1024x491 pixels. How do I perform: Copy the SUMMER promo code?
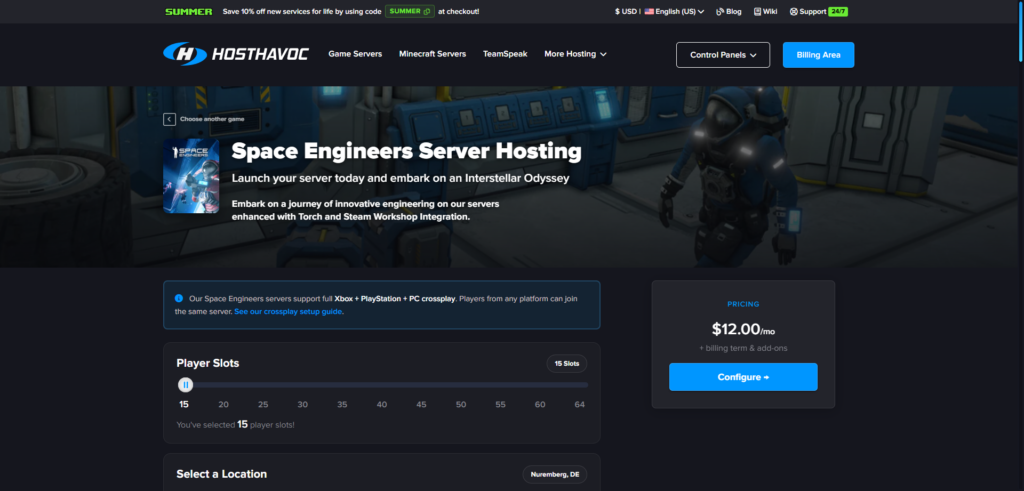pyautogui.click(x=409, y=11)
